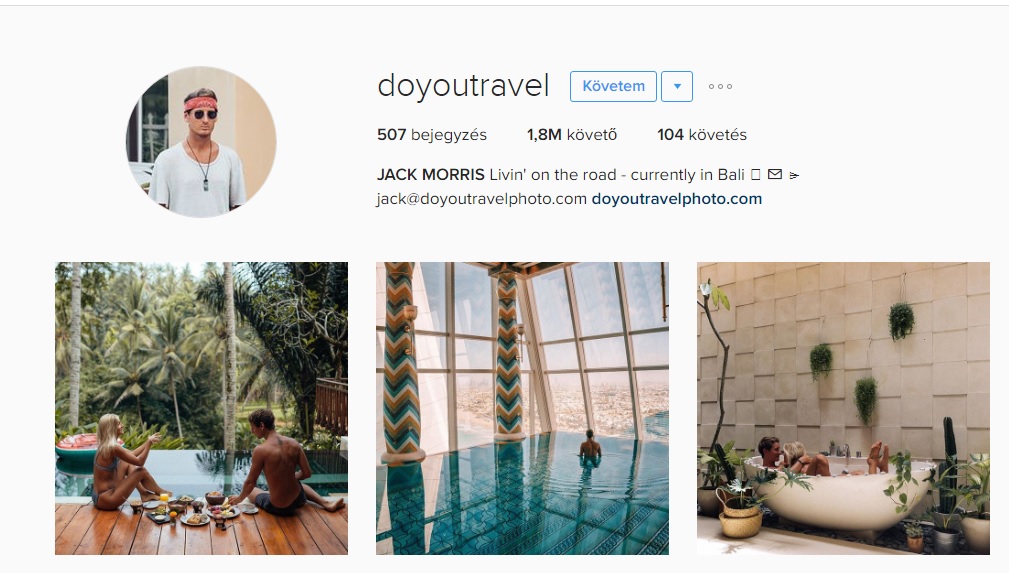The height and width of the screenshot is (573, 1009).
Task: Open the three-dots profile options menu
Action: point(720,86)
